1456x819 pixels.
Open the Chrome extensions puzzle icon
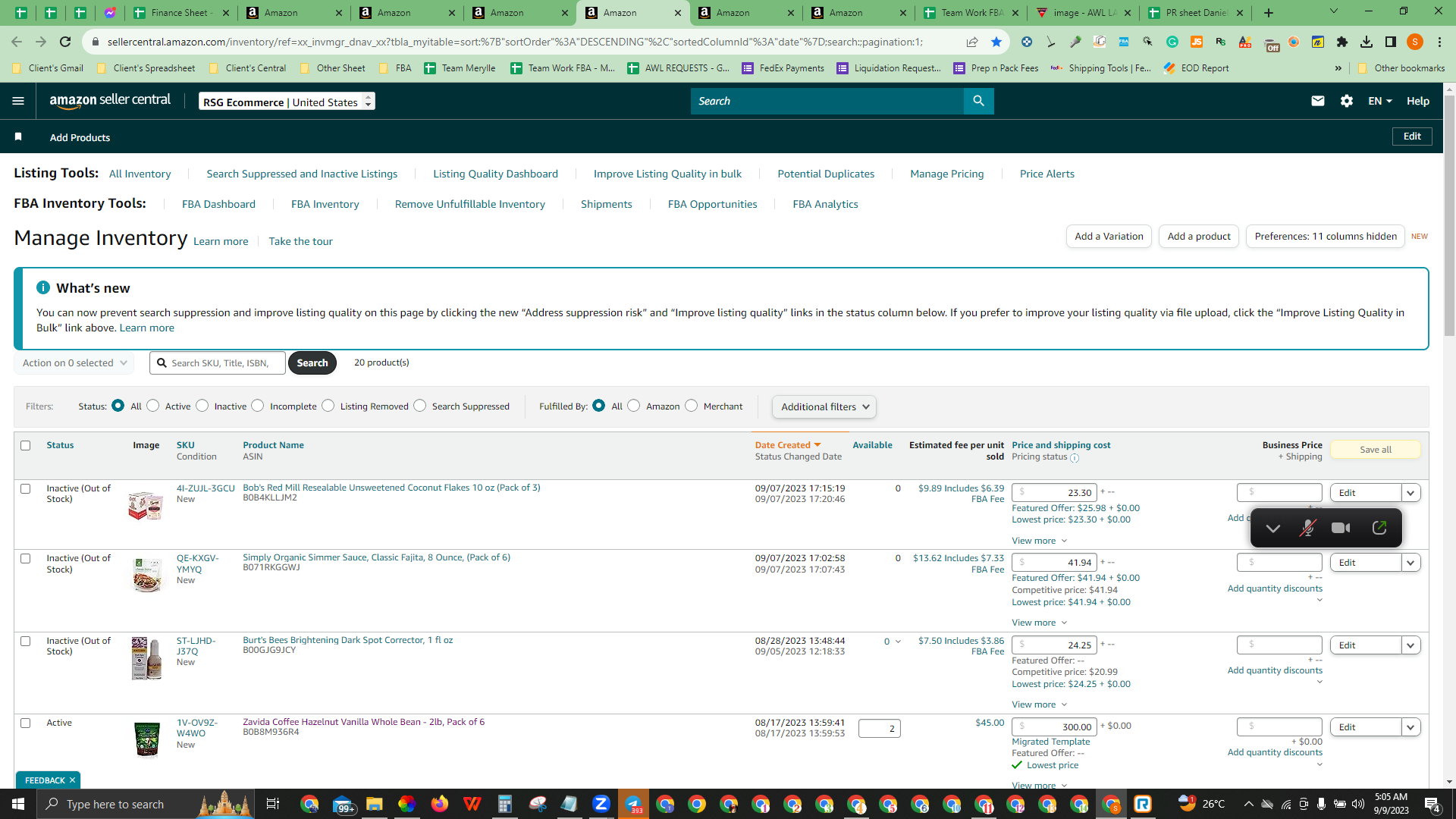pyautogui.click(x=1342, y=42)
